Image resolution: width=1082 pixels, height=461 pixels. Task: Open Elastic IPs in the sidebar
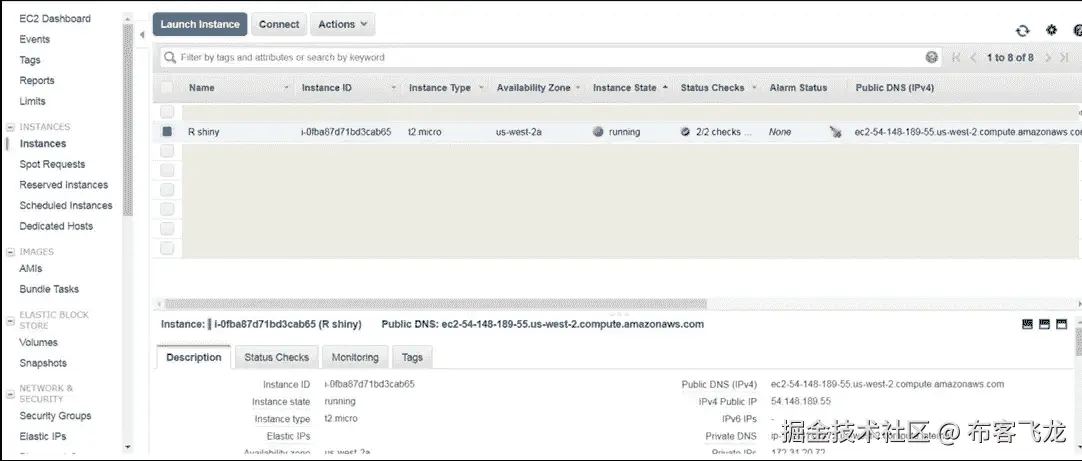coord(43,436)
